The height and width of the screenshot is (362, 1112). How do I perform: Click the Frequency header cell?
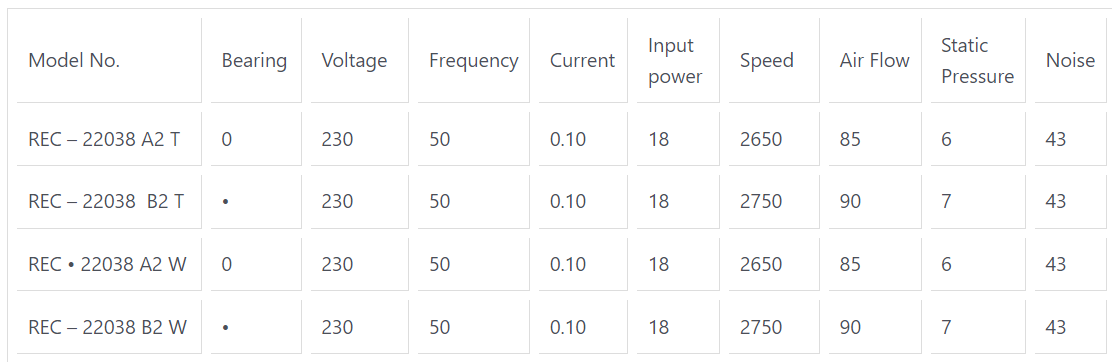point(474,61)
